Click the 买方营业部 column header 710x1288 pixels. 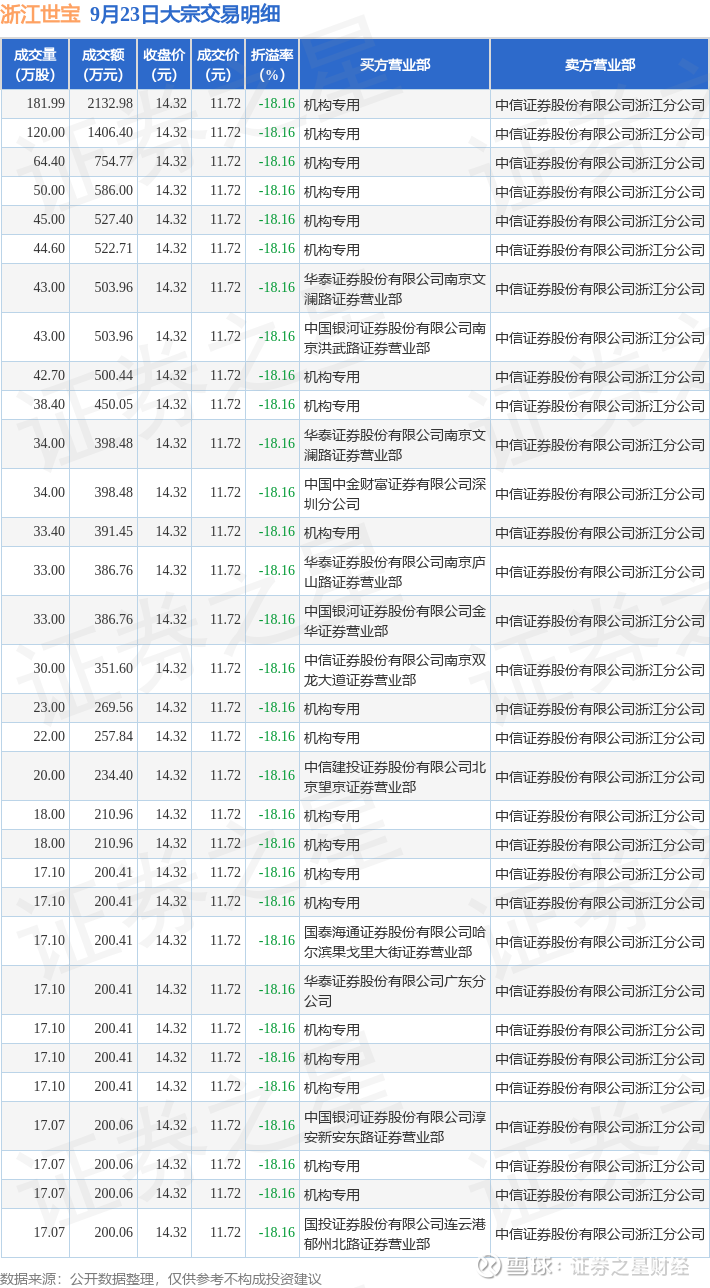pyautogui.click(x=395, y=65)
